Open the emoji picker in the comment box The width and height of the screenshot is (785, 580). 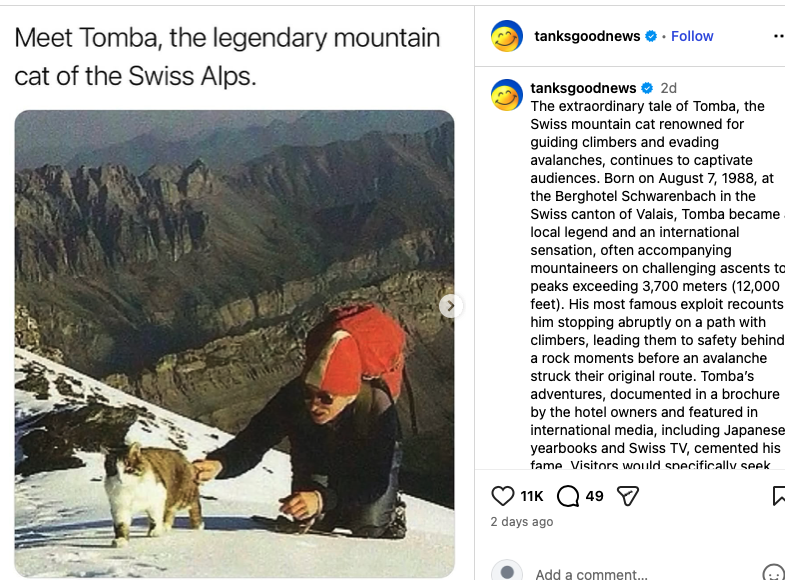click(773, 574)
